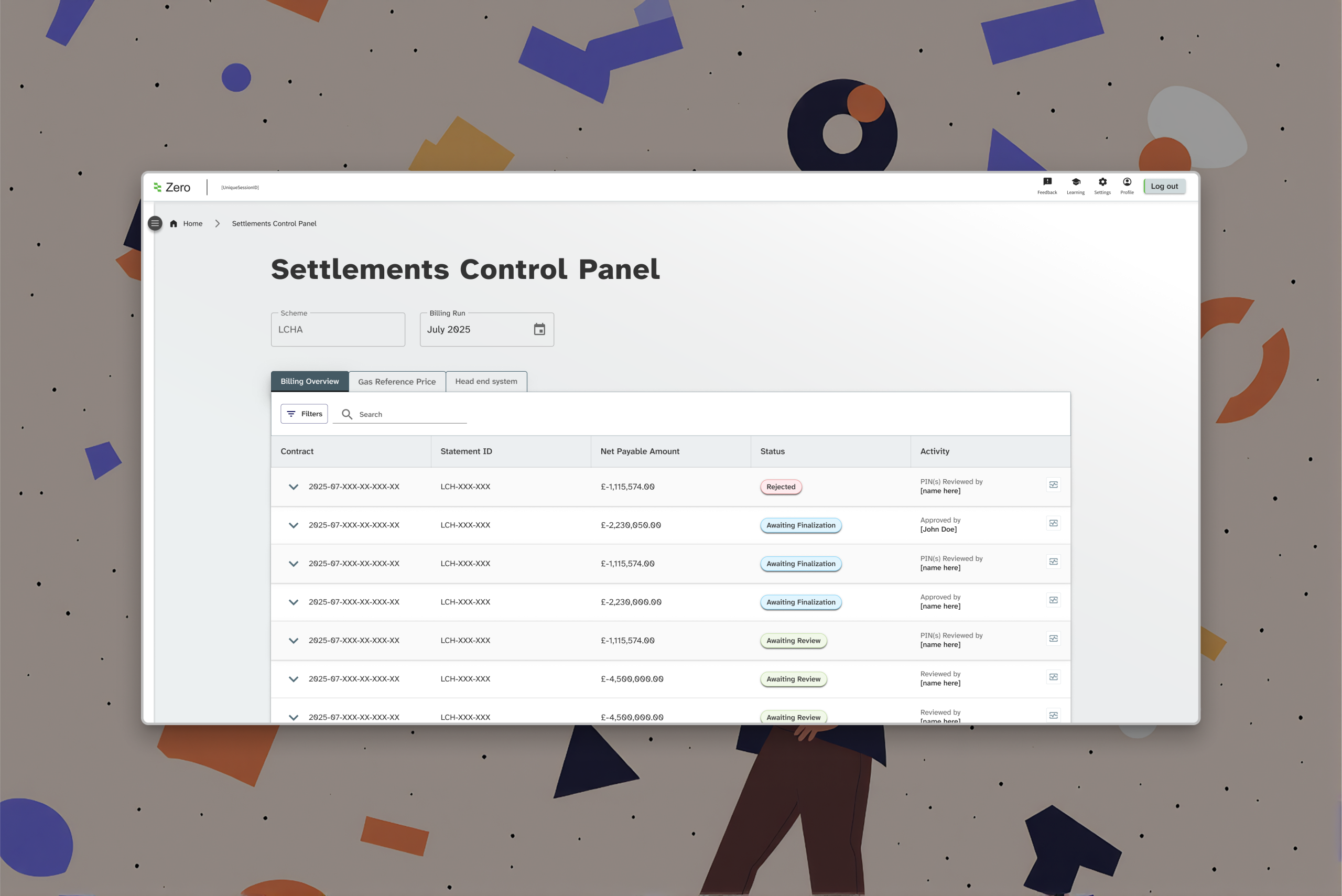1342x896 pixels.
Task: Expand the first Awaiting Review contract row
Action: tap(293, 641)
